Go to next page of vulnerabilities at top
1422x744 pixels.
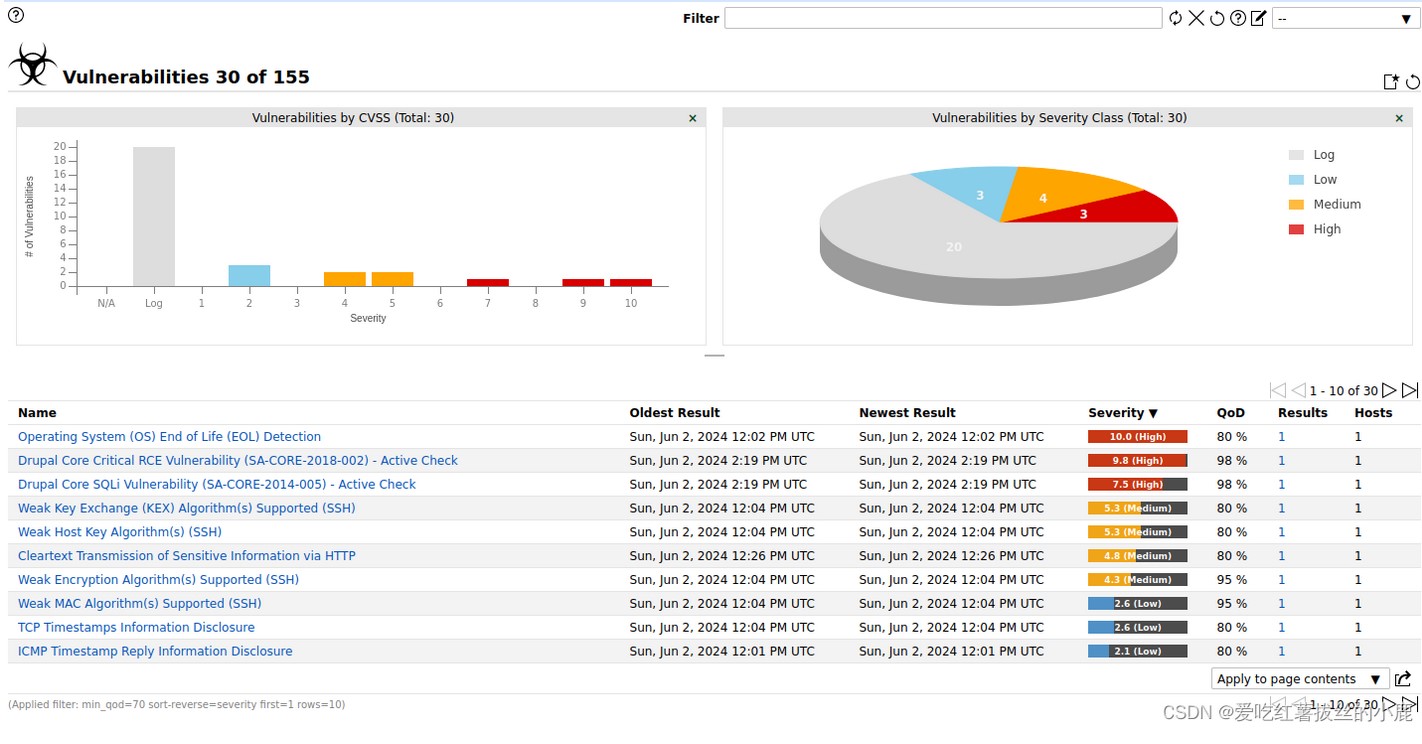click(x=1389, y=390)
